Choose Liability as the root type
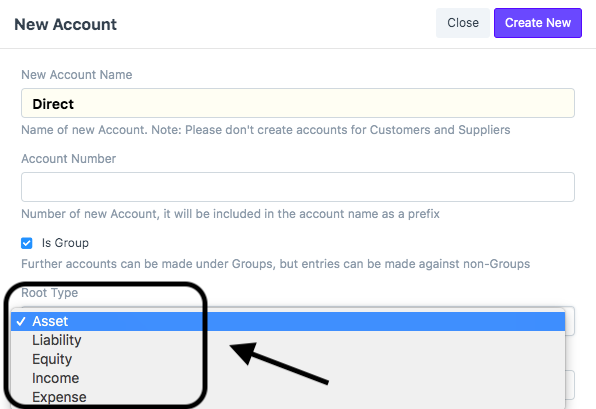This screenshot has height=409, width=596. click(288, 340)
